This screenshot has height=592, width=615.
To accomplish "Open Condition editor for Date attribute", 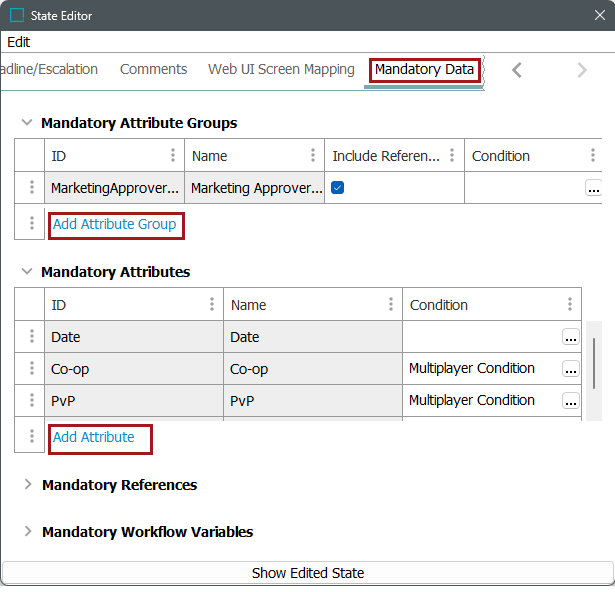I will click(570, 337).
